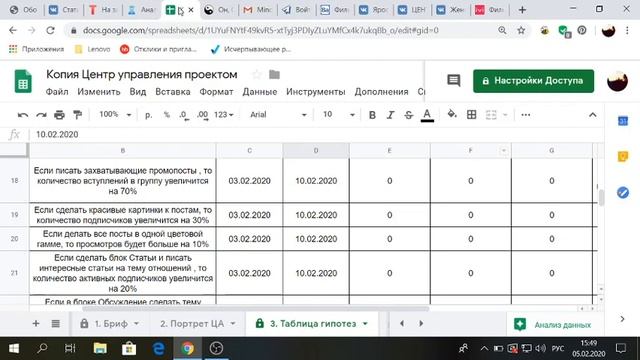Open the Изменить menu
This screenshot has height=360, width=640.
[99, 92]
